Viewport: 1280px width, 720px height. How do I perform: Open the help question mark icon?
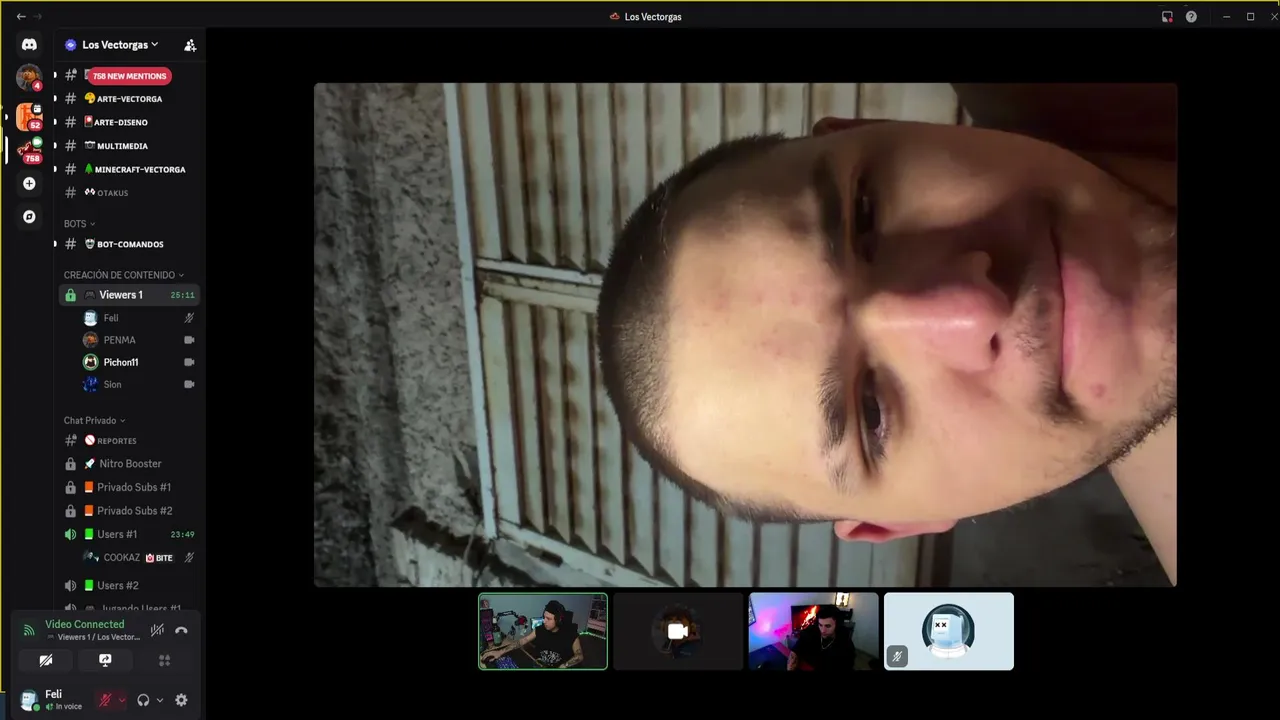click(x=1191, y=16)
